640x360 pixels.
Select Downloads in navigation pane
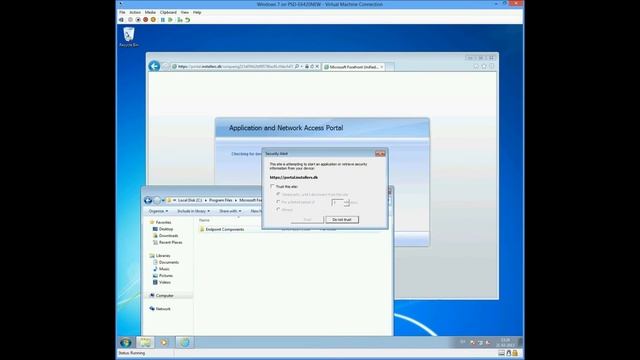point(165,236)
